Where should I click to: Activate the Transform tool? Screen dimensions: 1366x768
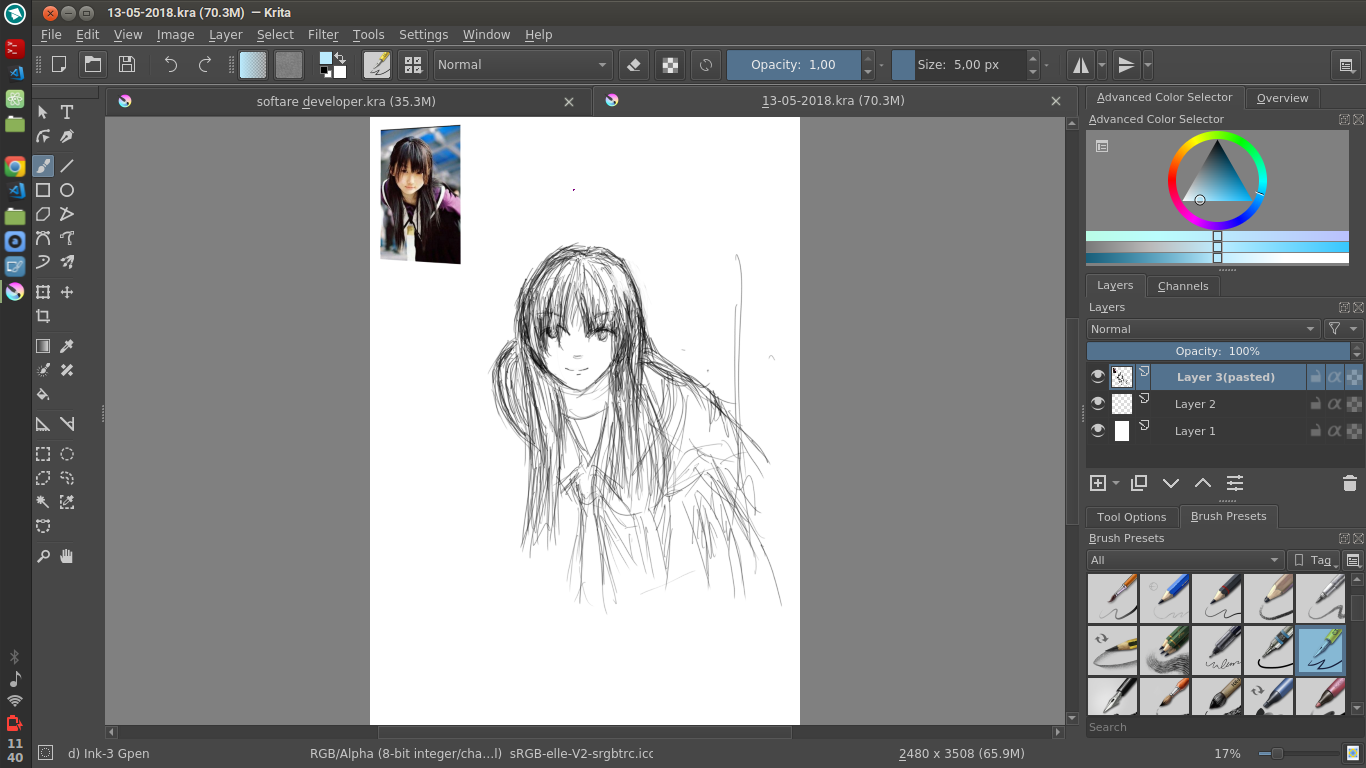pyautogui.click(x=42, y=291)
